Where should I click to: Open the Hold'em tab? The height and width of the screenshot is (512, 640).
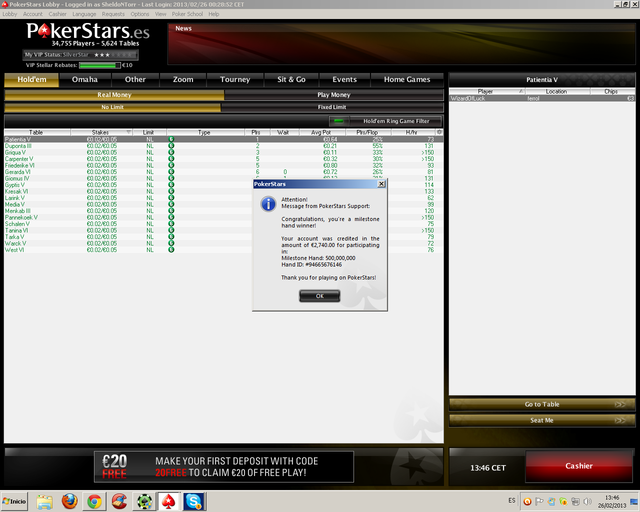click(32, 80)
